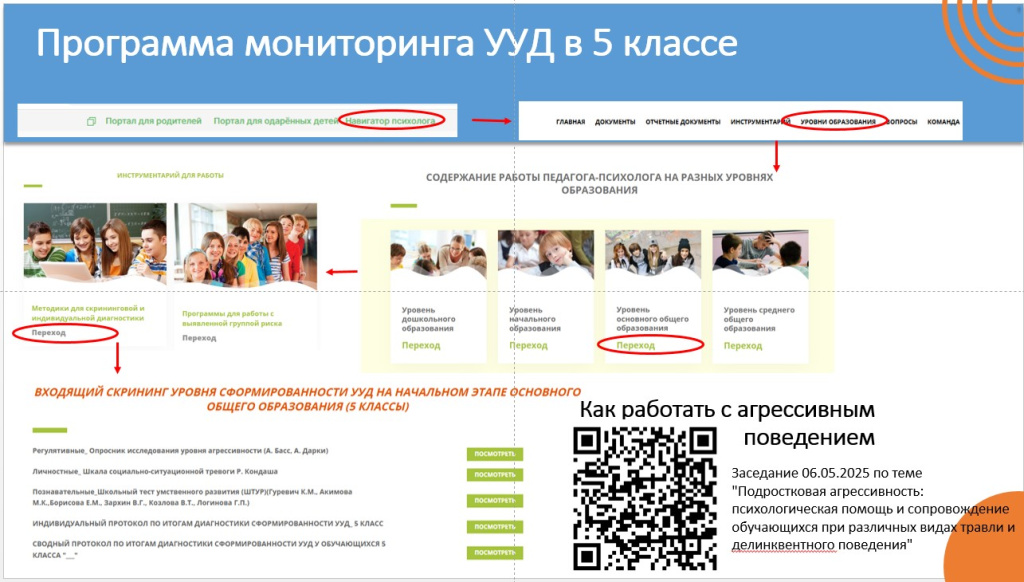Click Переход under Уровень основного общего образования
This screenshot has height=582, width=1024.
[635, 346]
